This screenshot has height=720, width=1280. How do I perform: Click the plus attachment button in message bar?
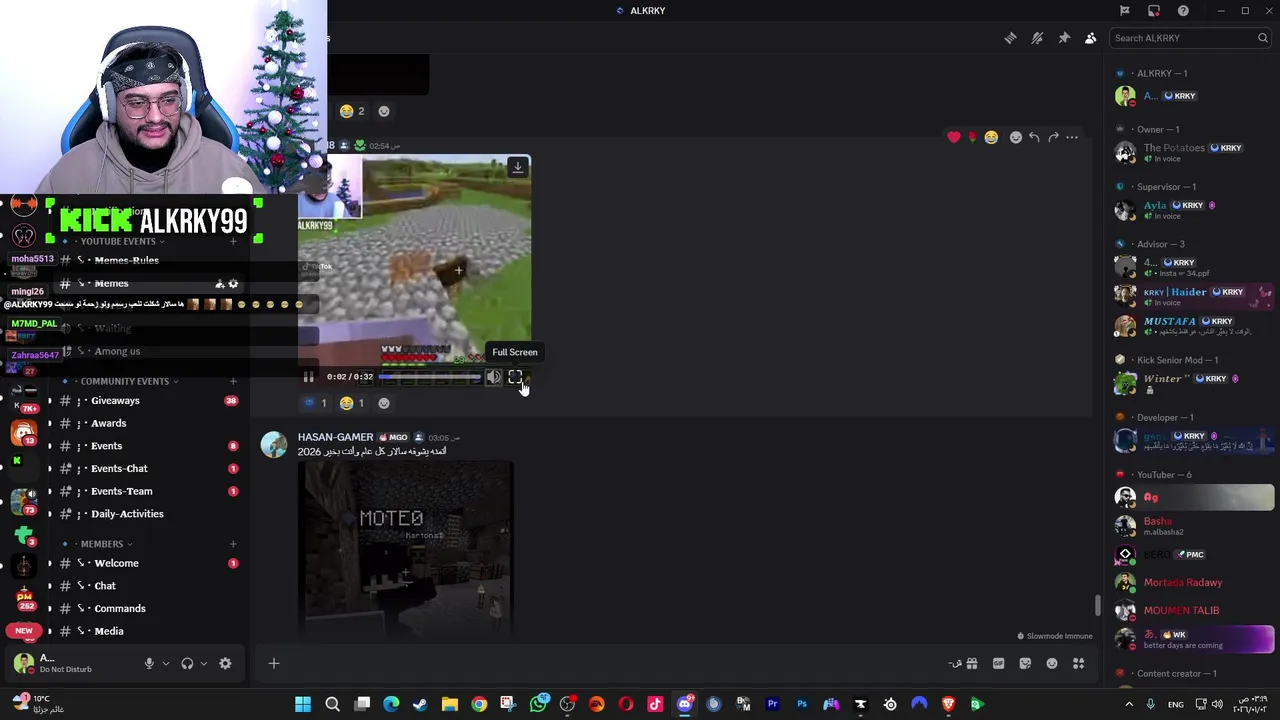[x=273, y=663]
